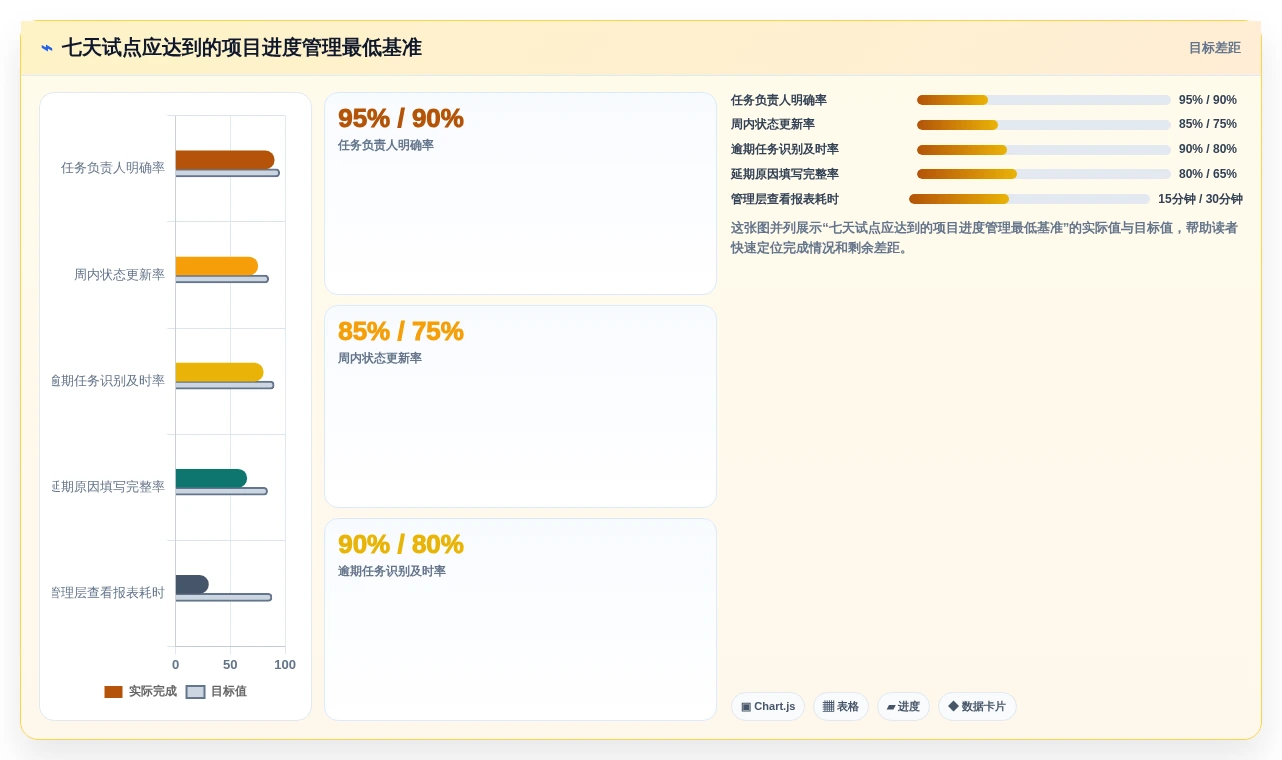Click the 15分钟 / 30分钟 value text
Viewport: 1282px width, 760px height.
(x=1200, y=199)
